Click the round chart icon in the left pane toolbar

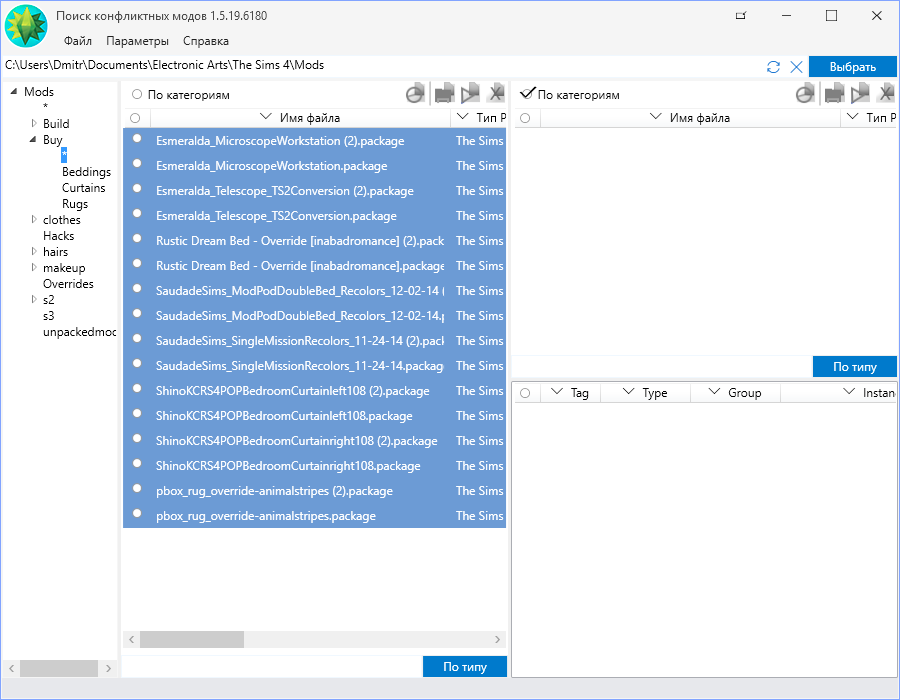pos(415,94)
